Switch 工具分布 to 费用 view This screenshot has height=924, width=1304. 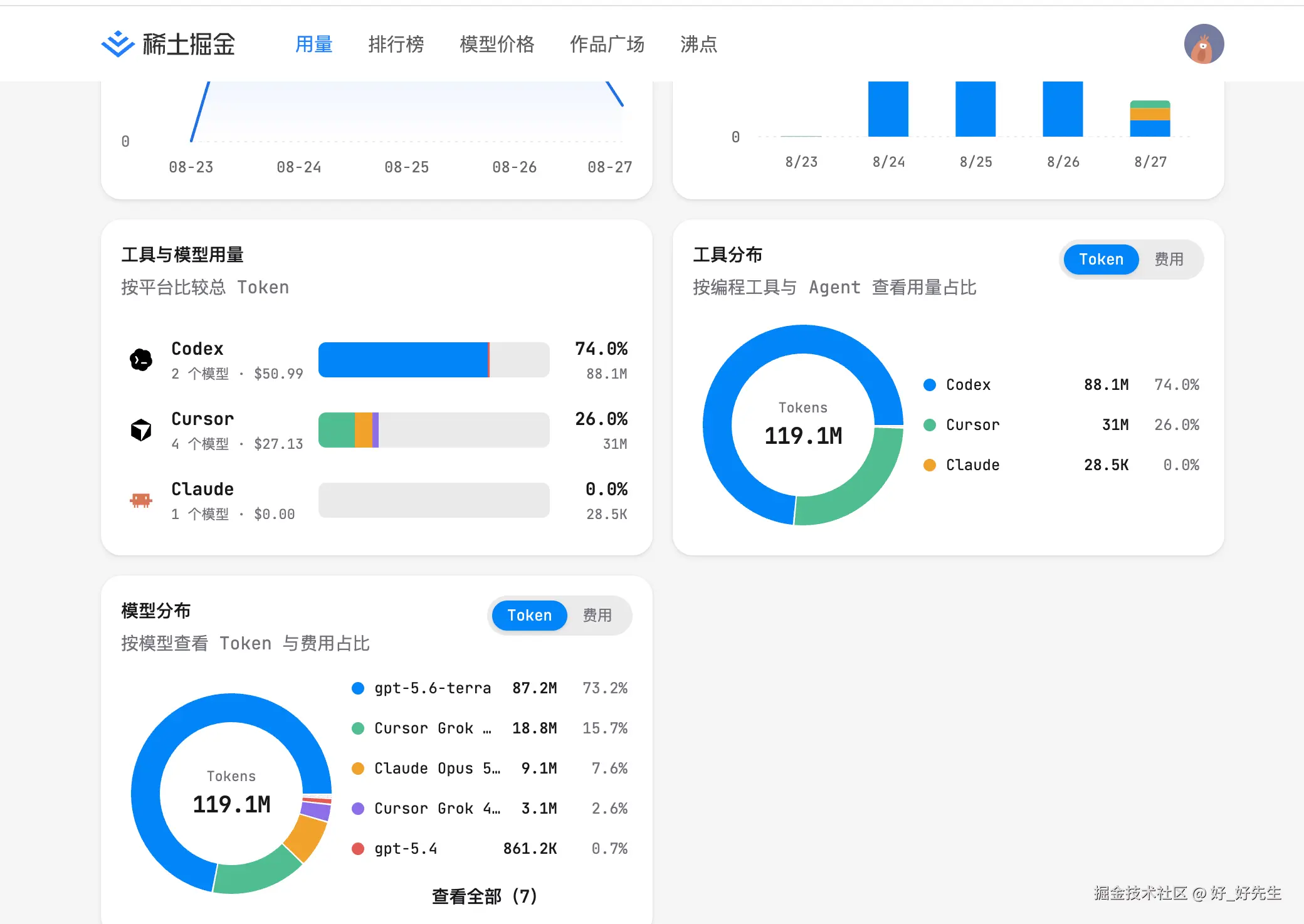(x=1169, y=260)
